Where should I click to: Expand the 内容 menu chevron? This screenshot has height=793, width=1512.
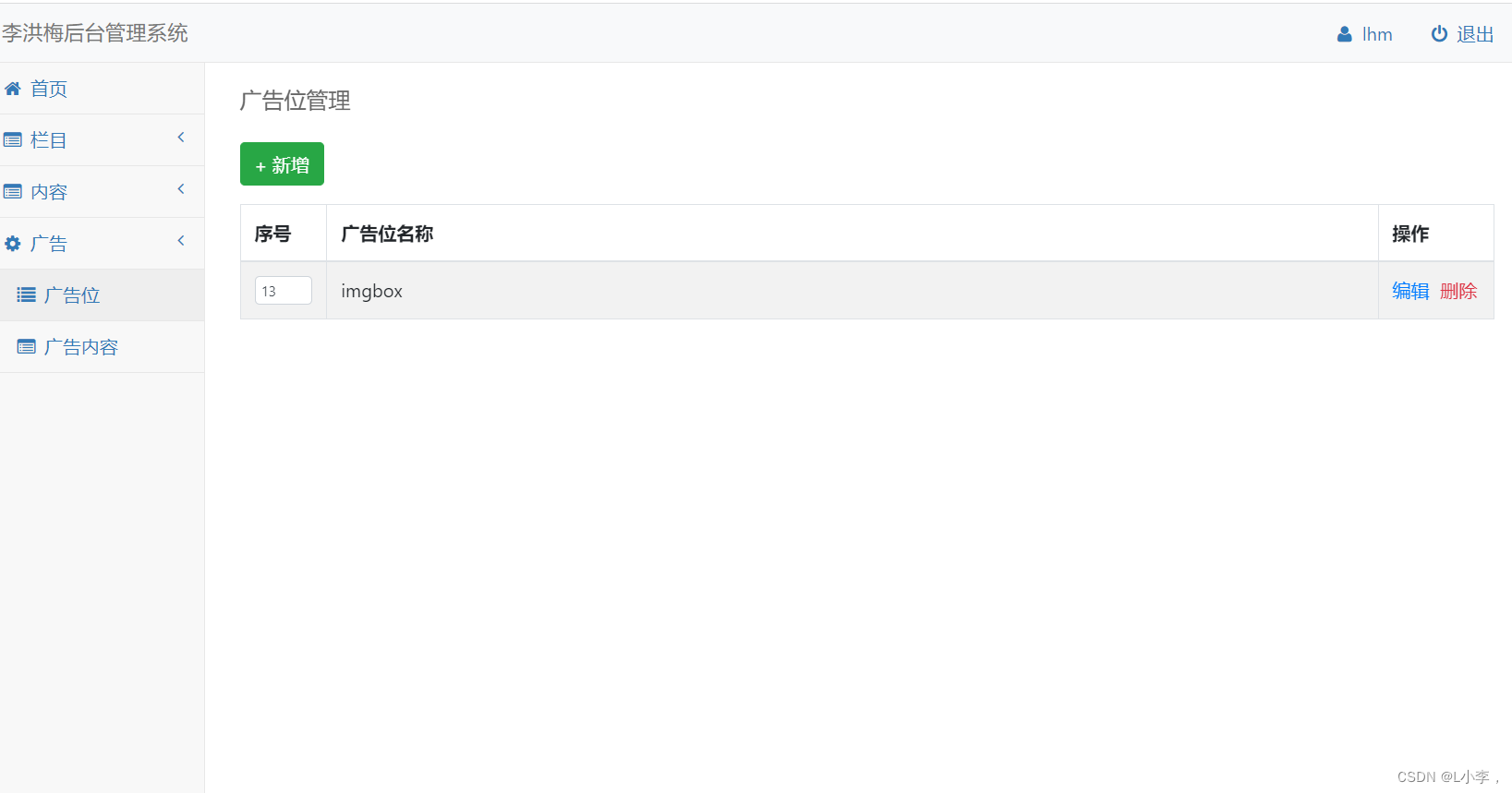(181, 188)
